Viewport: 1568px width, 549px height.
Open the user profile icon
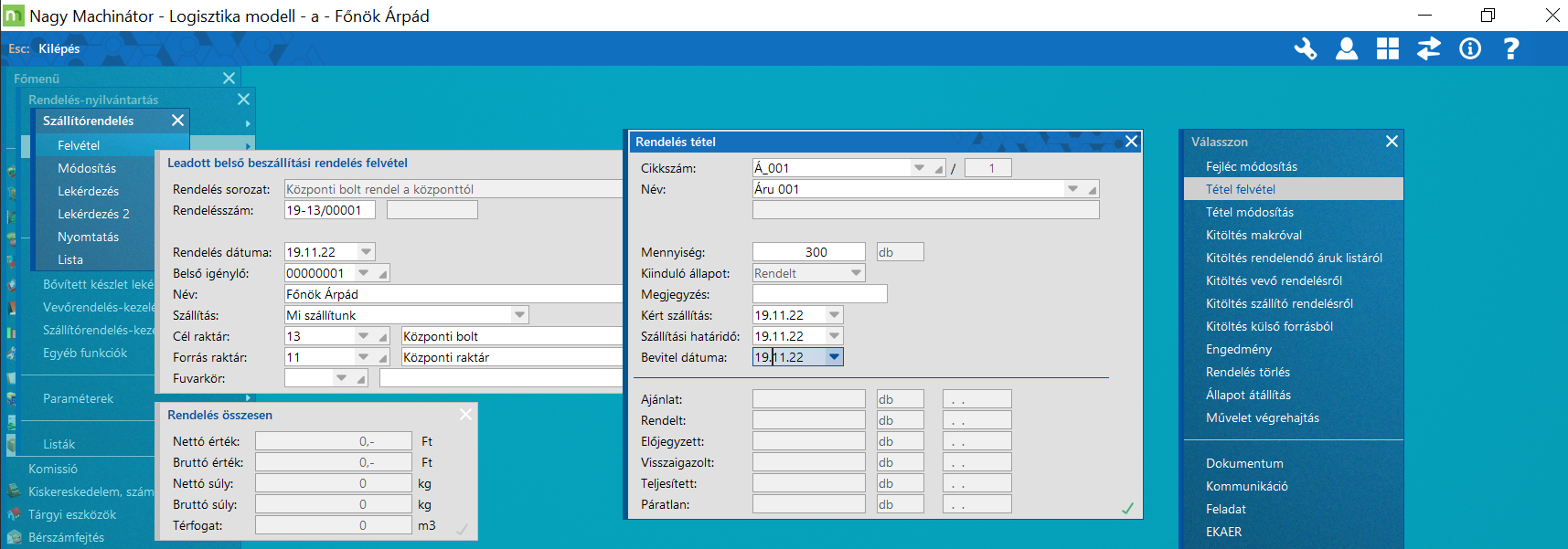(x=1346, y=48)
